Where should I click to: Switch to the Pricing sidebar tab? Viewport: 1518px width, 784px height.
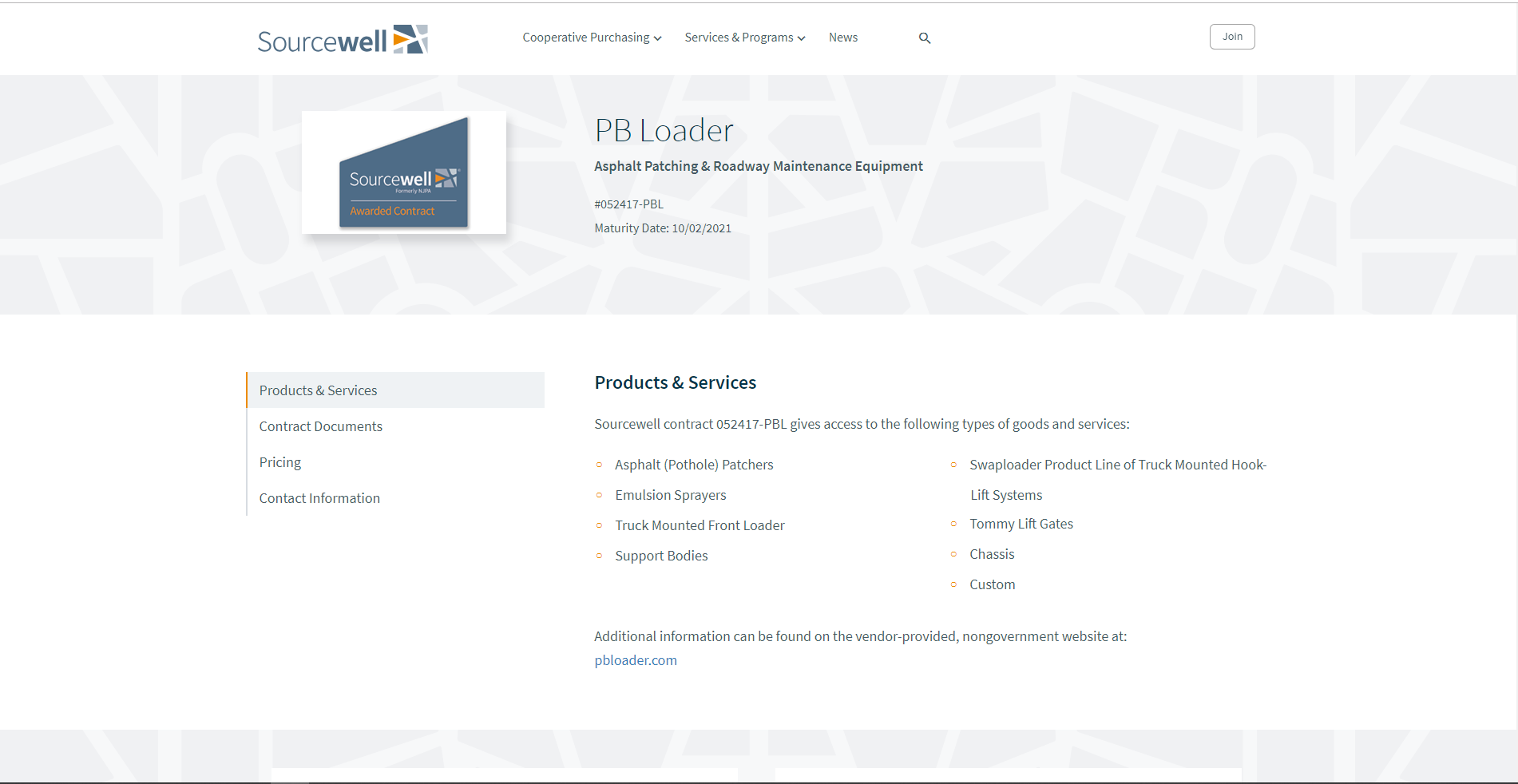tap(279, 462)
